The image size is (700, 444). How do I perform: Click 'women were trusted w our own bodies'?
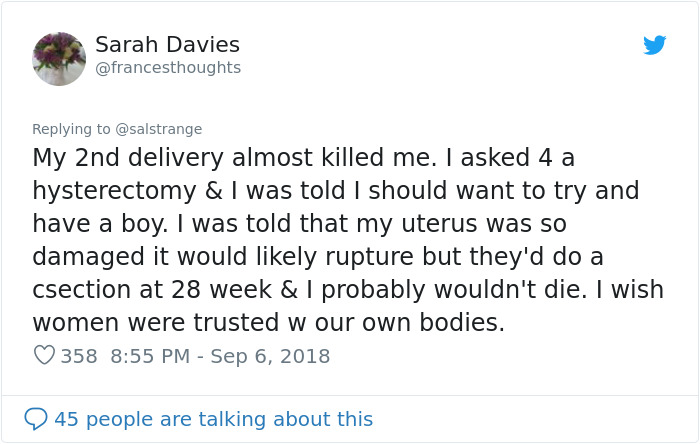pyautogui.click(x=268, y=323)
